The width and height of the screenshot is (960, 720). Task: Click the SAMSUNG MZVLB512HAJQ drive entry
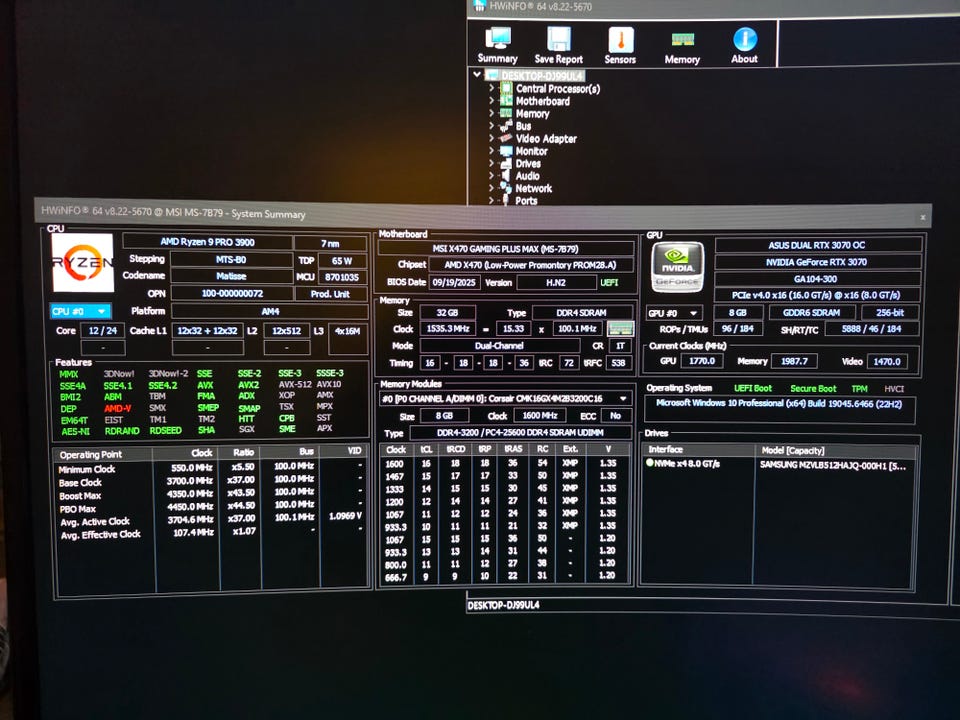click(833, 465)
